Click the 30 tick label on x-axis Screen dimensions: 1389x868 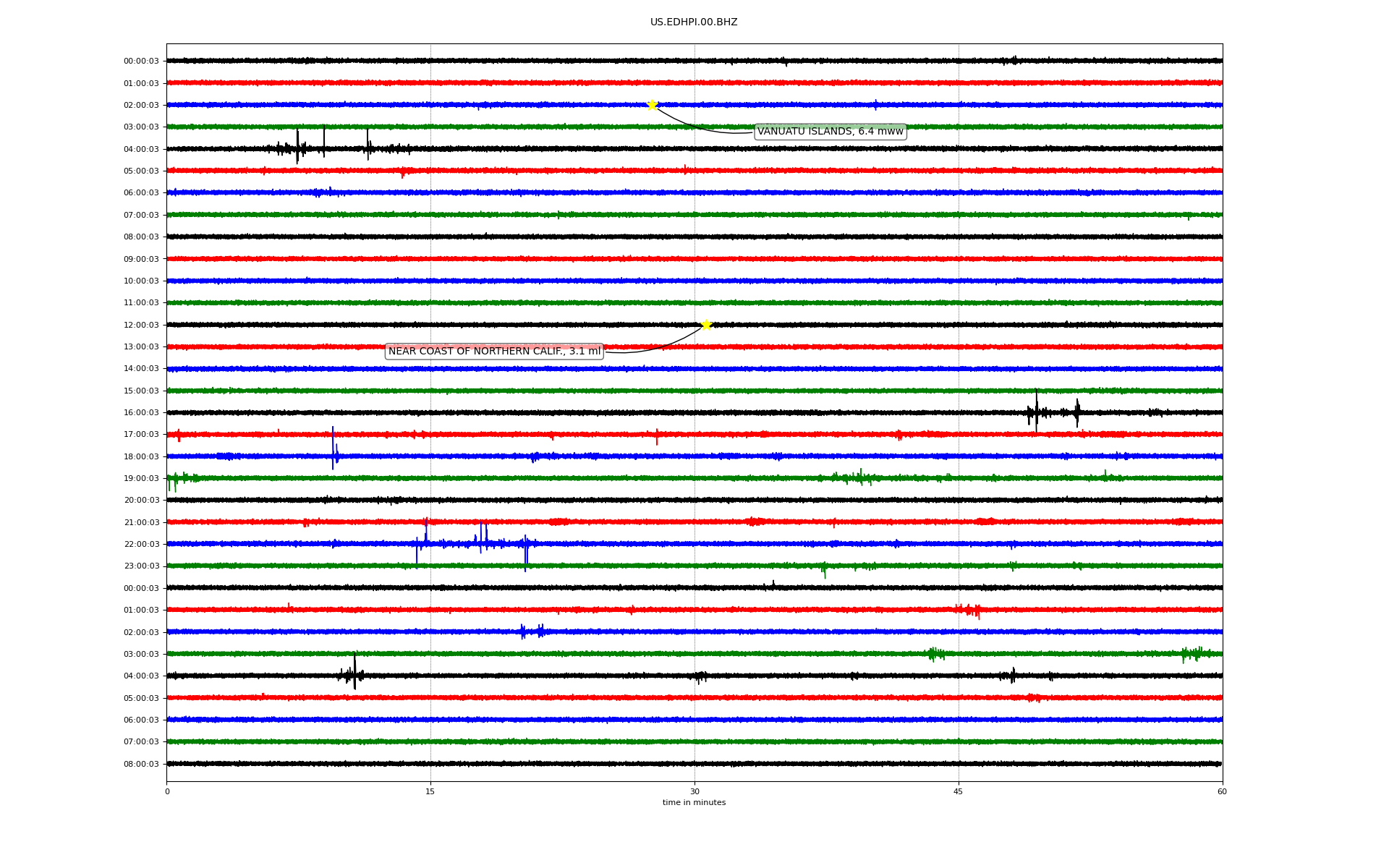(x=694, y=791)
